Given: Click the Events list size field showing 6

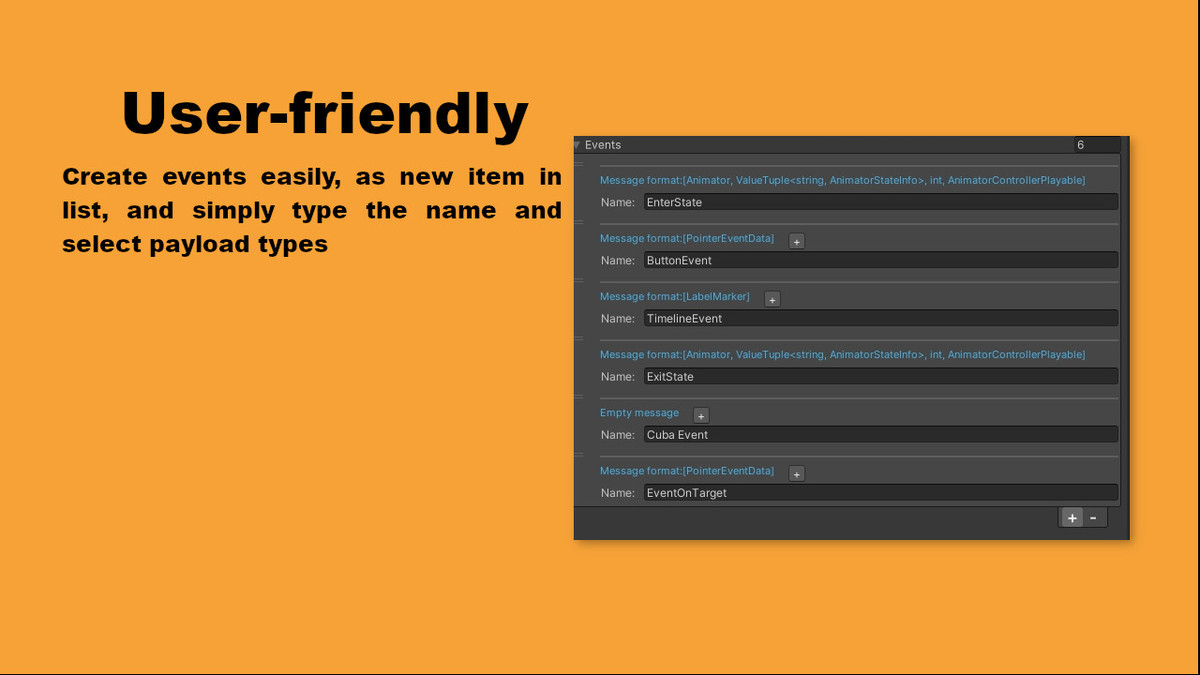Looking at the screenshot, I should click(x=1097, y=145).
